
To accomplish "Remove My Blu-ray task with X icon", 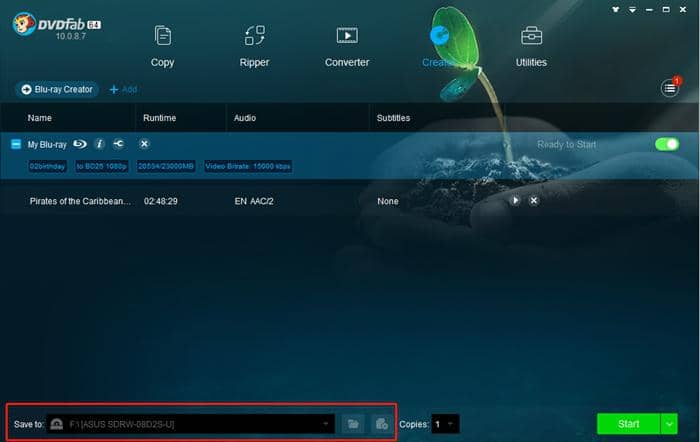I will [144, 145].
